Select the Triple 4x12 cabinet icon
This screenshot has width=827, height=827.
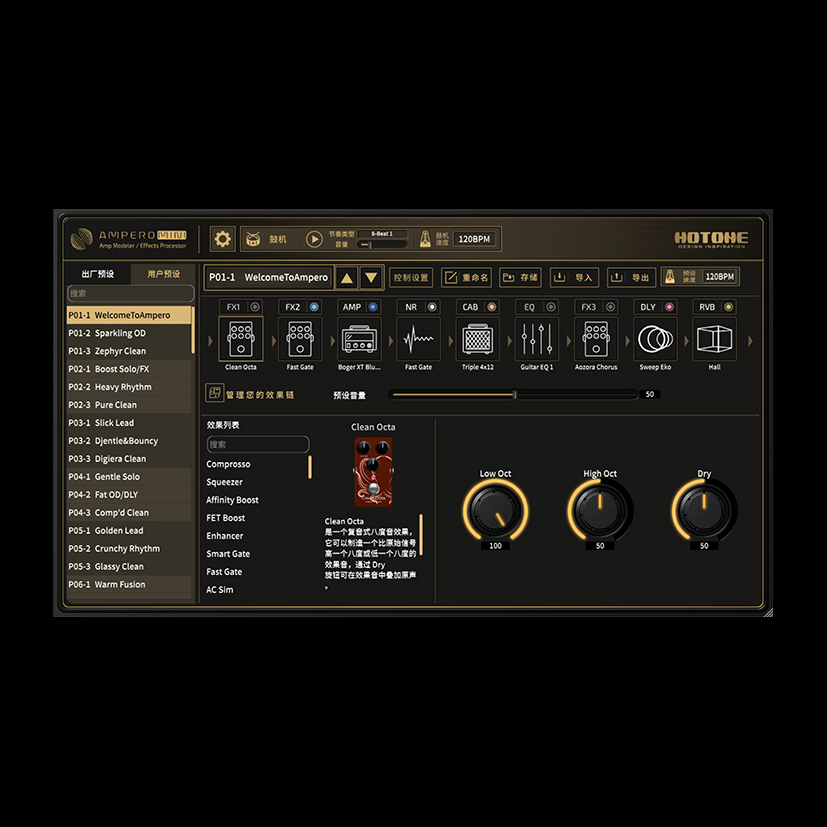pyautogui.click(x=477, y=340)
